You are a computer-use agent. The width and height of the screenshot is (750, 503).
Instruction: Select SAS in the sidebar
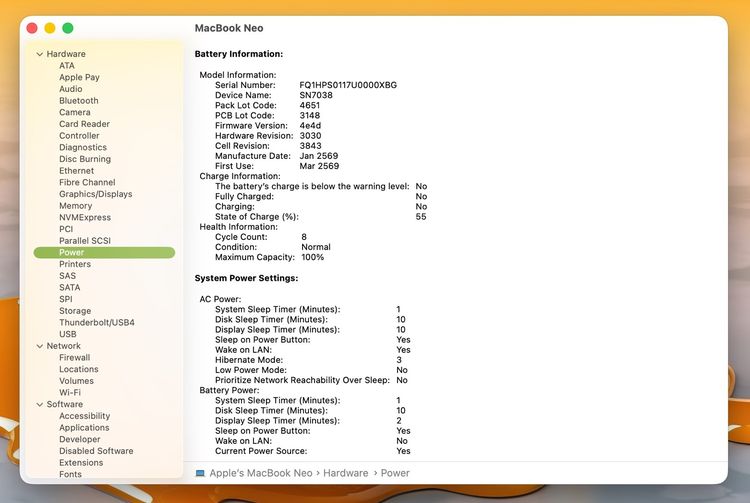(x=67, y=276)
